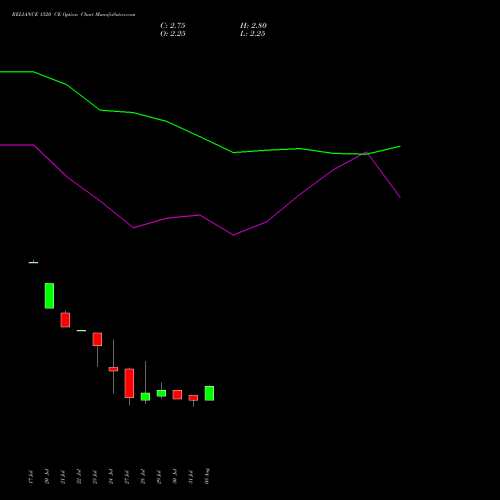500x500 pixels.
Task: Click the chart title starting with RELIANCE 1520
Action: 74,15
